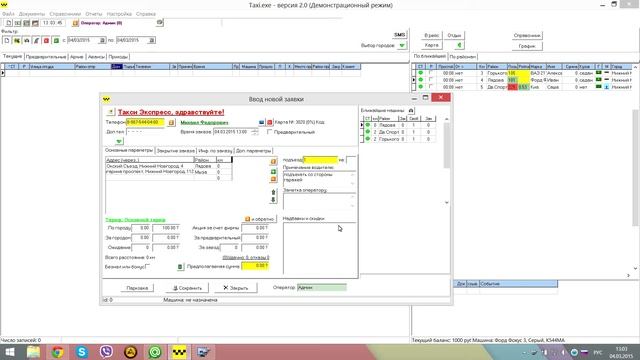Open Google Chrome from the taskbar
The height and width of the screenshot is (360, 640).
tap(58, 352)
